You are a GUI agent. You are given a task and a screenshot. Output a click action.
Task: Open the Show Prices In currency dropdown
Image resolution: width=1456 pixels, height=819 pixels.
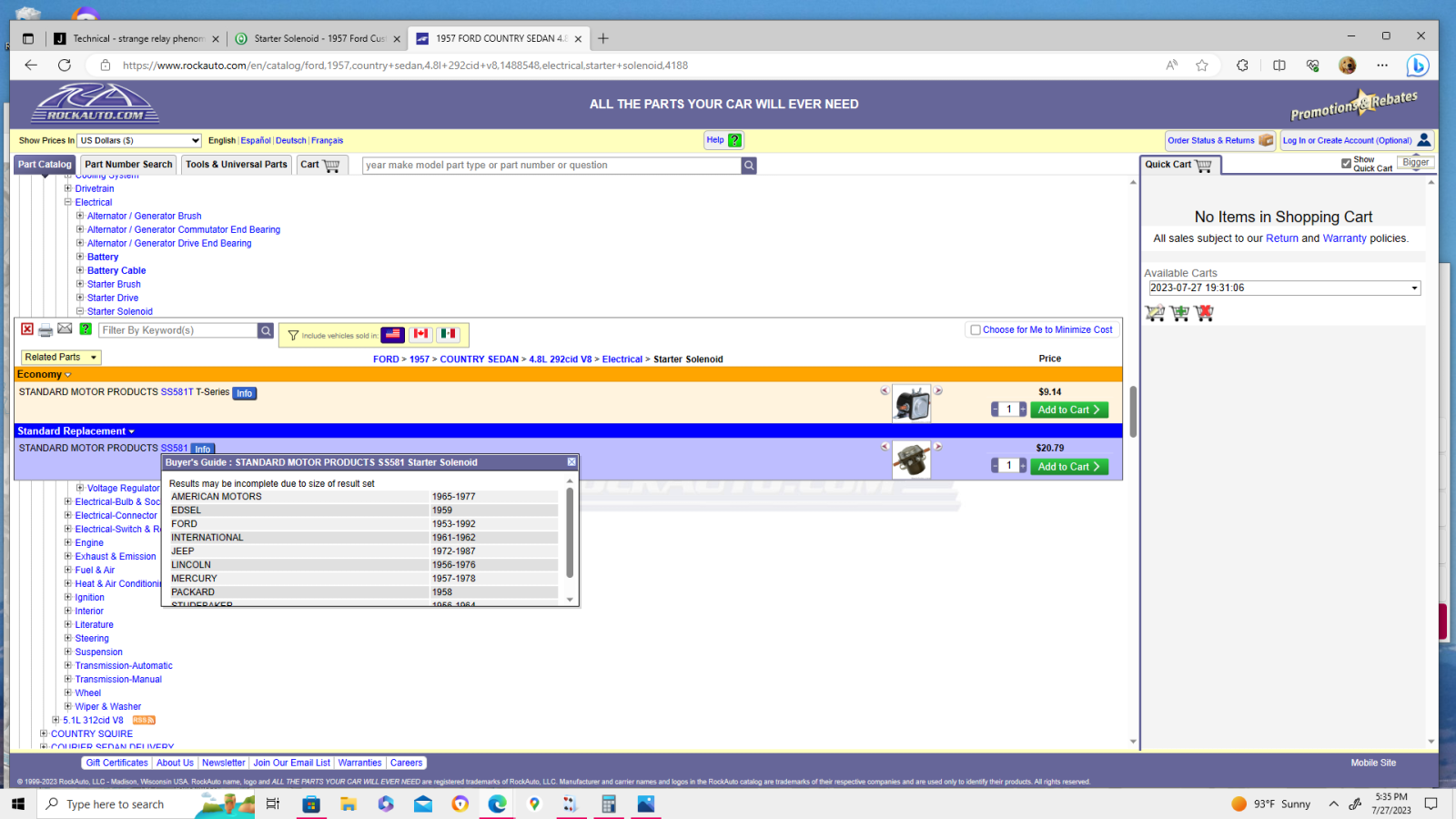click(139, 140)
